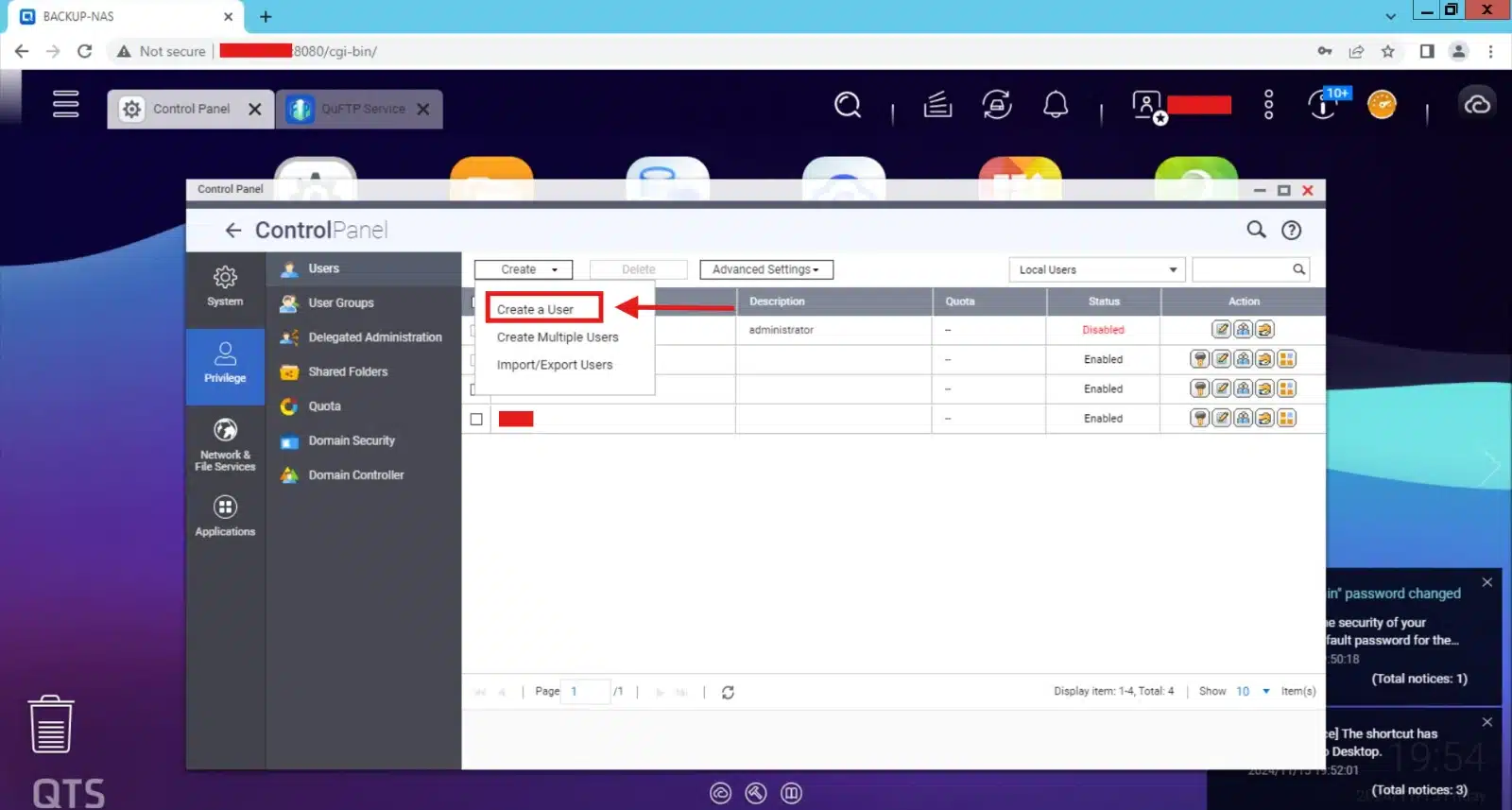Click the page number input field
The width and height of the screenshot is (1512, 810).
pyautogui.click(x=587, y=691)
